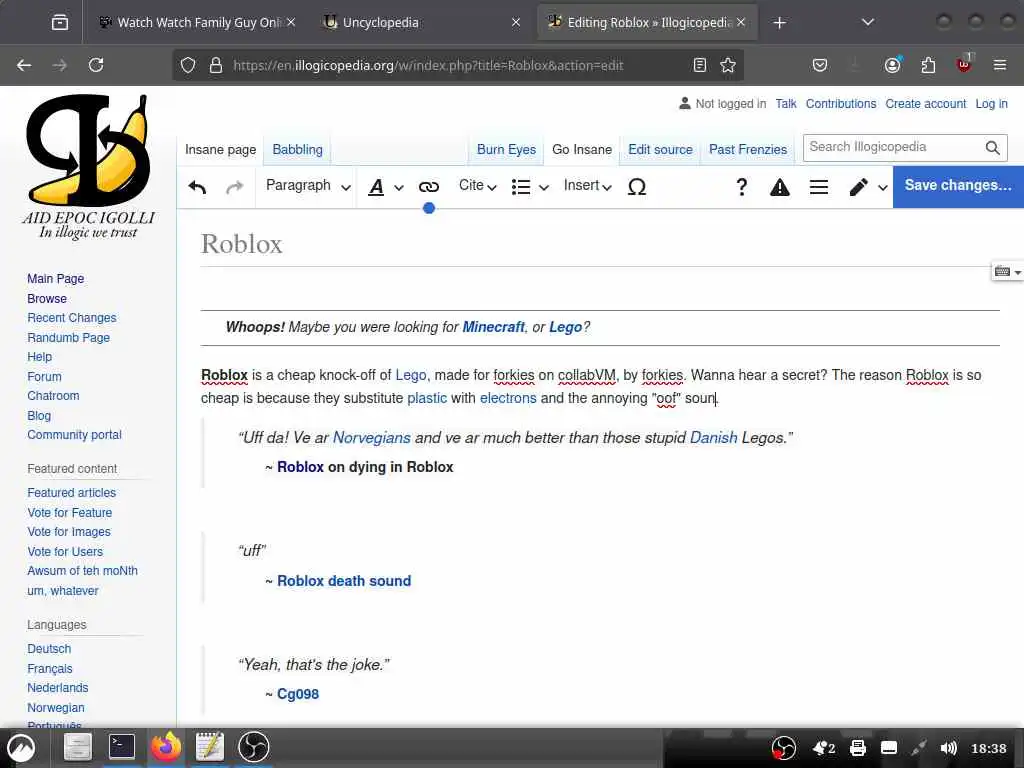Reload the page in Firefox
Viewport: 1024px width, 768px height.
pos(96,65)
